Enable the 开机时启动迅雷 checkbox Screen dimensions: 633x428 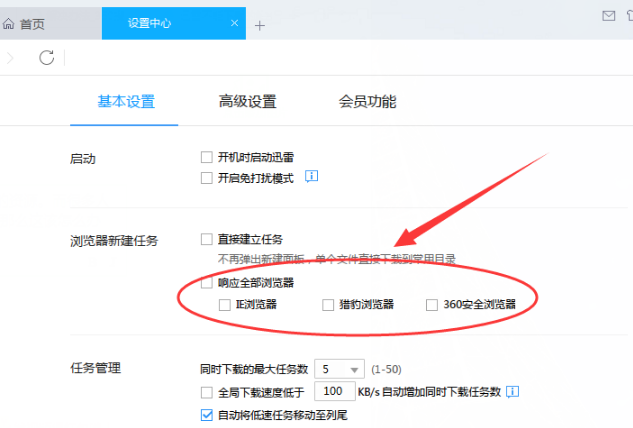tap(207, 157)
